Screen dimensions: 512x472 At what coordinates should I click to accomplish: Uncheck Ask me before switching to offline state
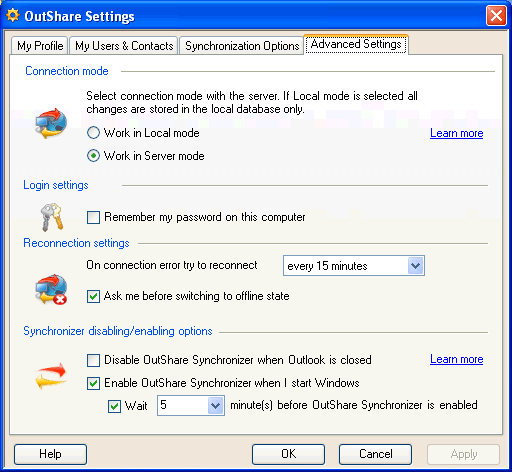coord(93,296)
